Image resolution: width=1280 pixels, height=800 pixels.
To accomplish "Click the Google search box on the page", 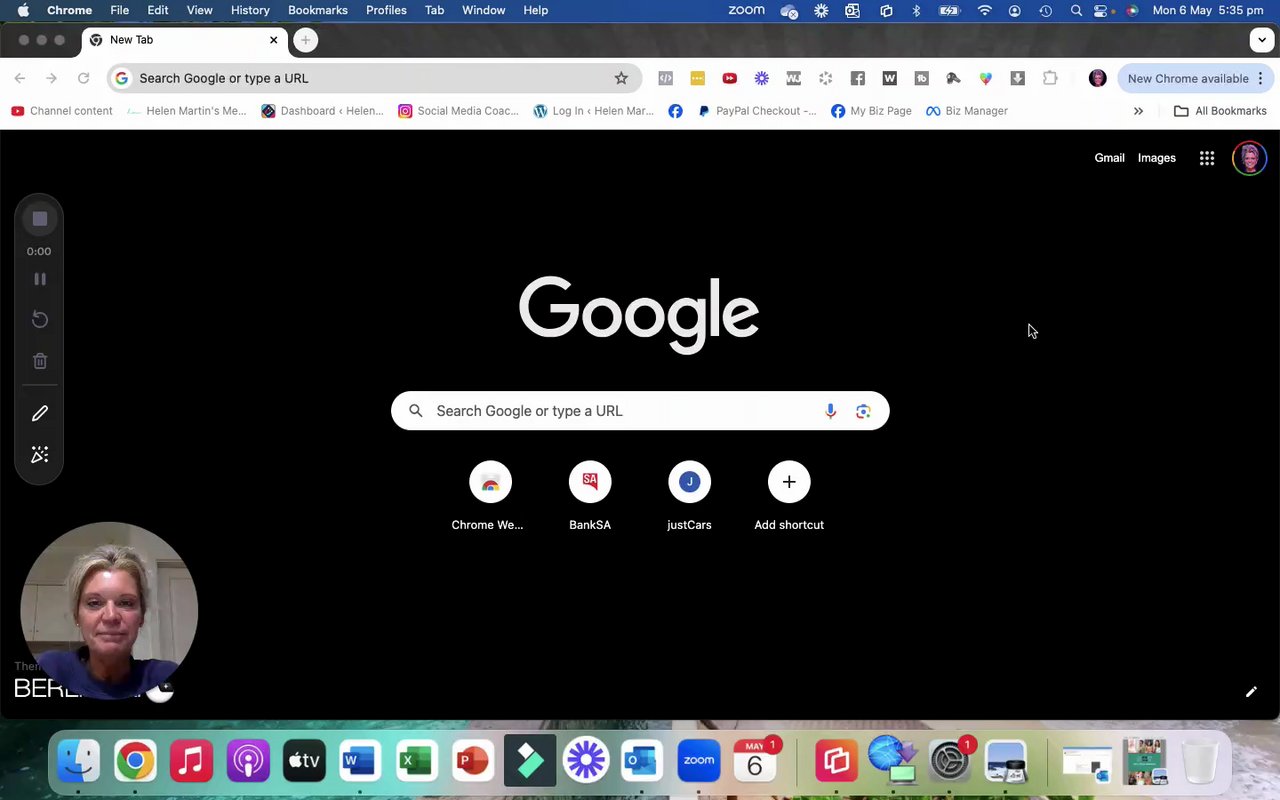I will [640, 411].
